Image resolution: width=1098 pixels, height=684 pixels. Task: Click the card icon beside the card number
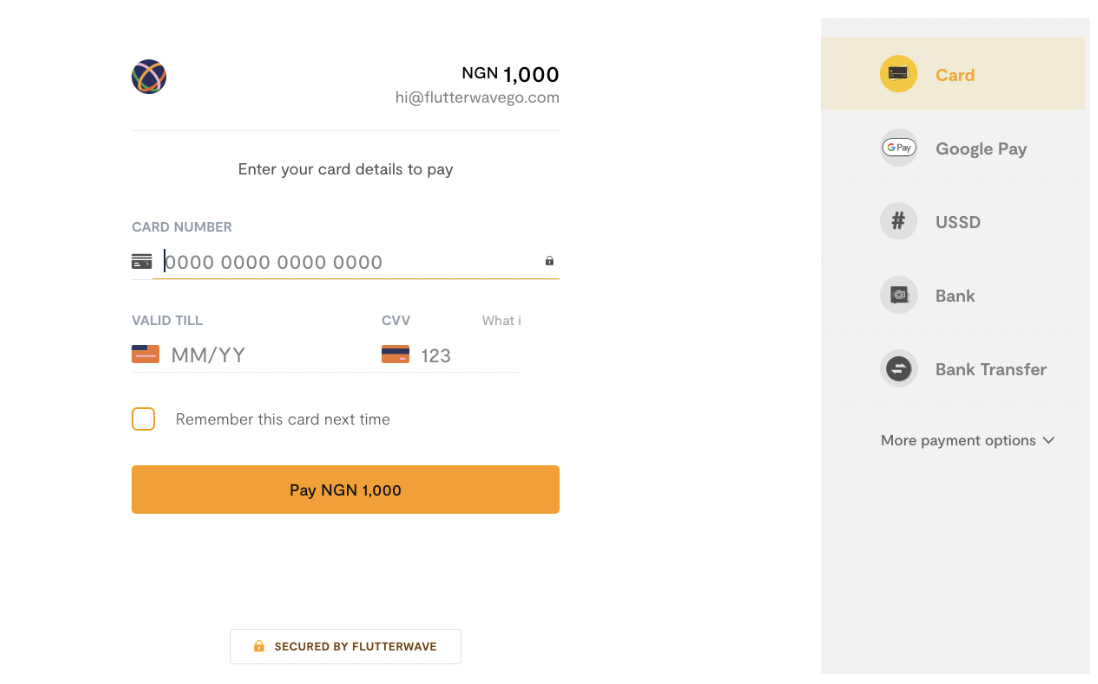[x=141, y=262]
